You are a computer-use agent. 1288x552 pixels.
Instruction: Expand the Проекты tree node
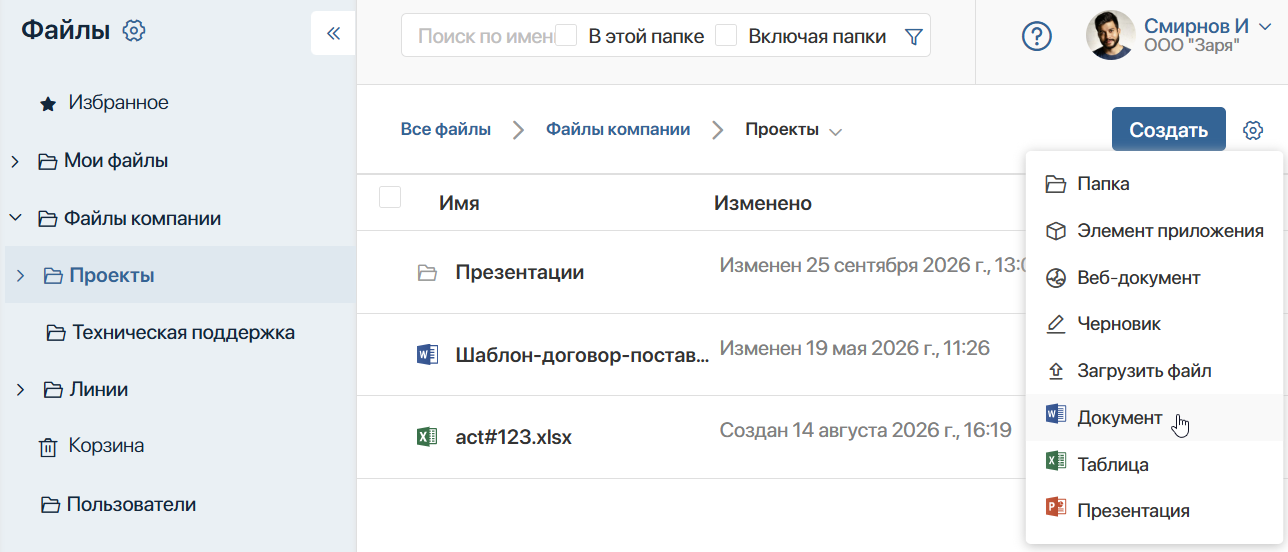click(x=21, y=276)
